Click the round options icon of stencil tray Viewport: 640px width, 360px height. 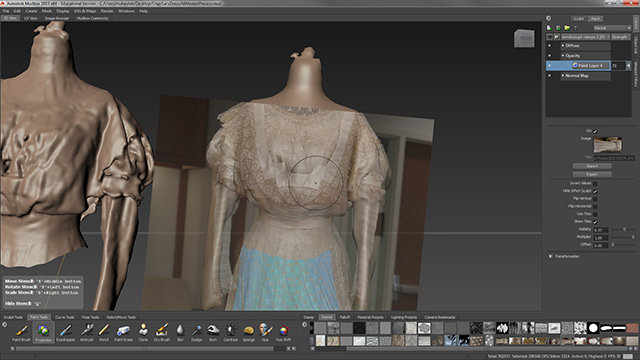tap(304, 325)
